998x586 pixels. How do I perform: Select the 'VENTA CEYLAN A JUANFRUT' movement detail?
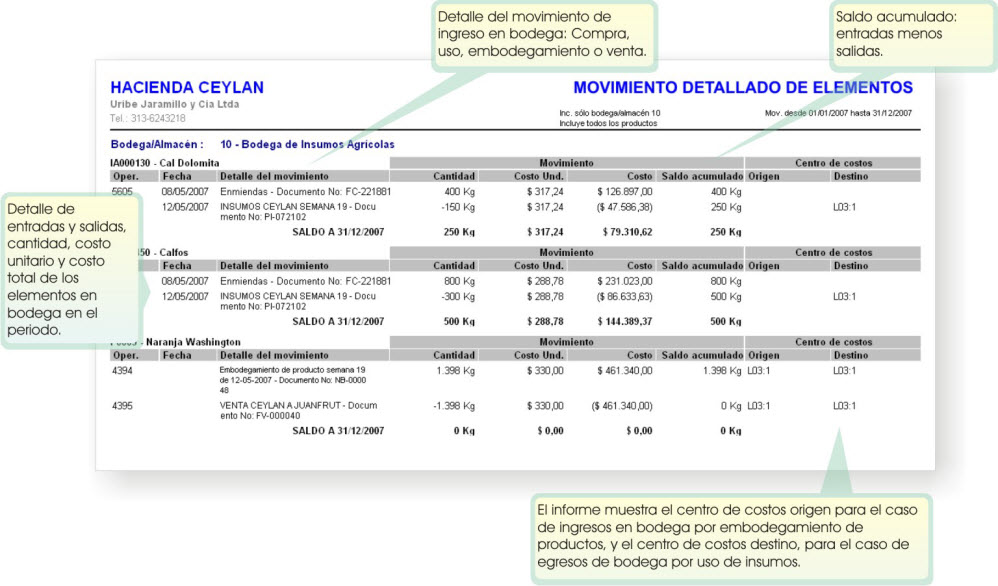299,410
